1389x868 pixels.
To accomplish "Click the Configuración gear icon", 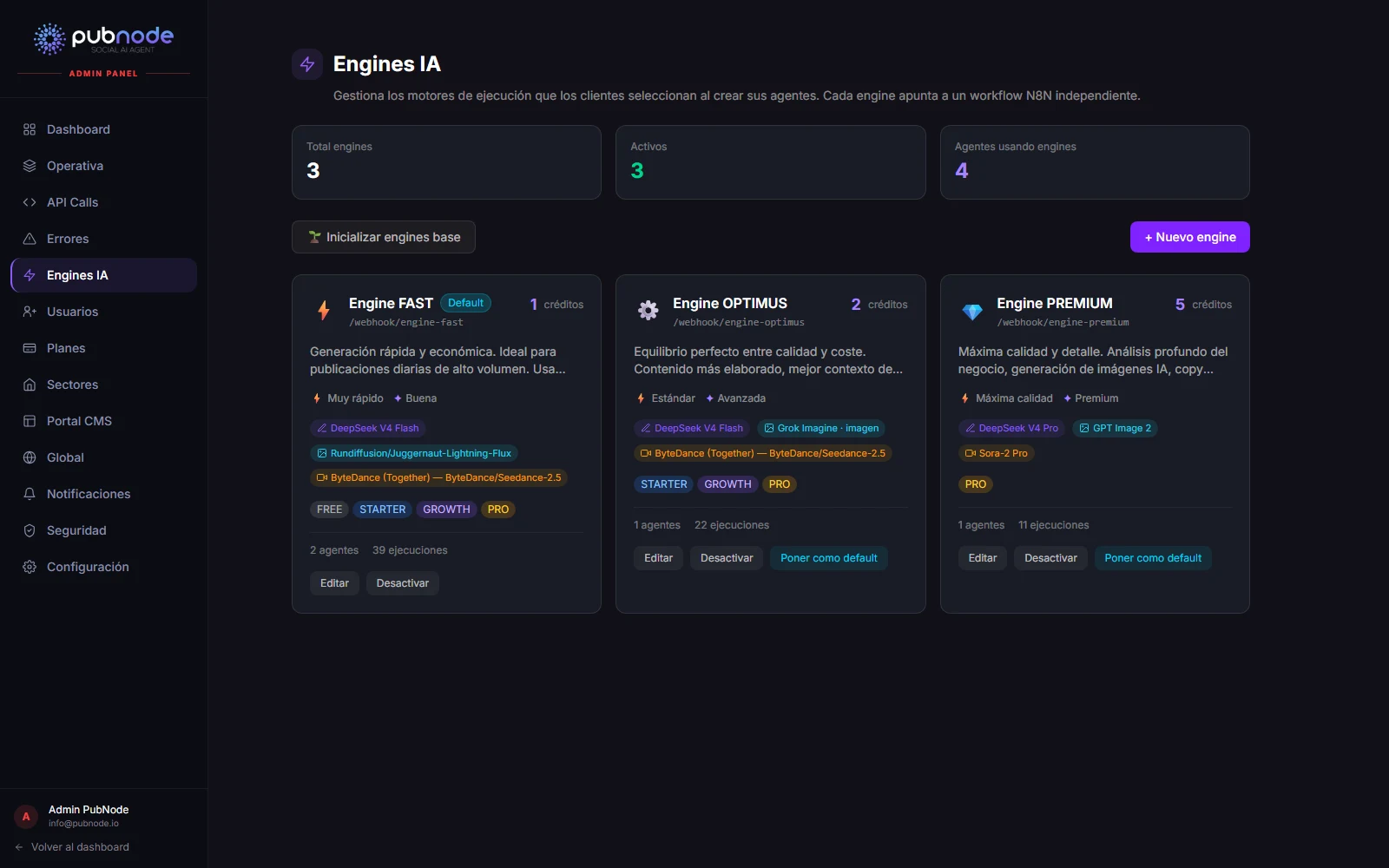I will pos(30,567).
